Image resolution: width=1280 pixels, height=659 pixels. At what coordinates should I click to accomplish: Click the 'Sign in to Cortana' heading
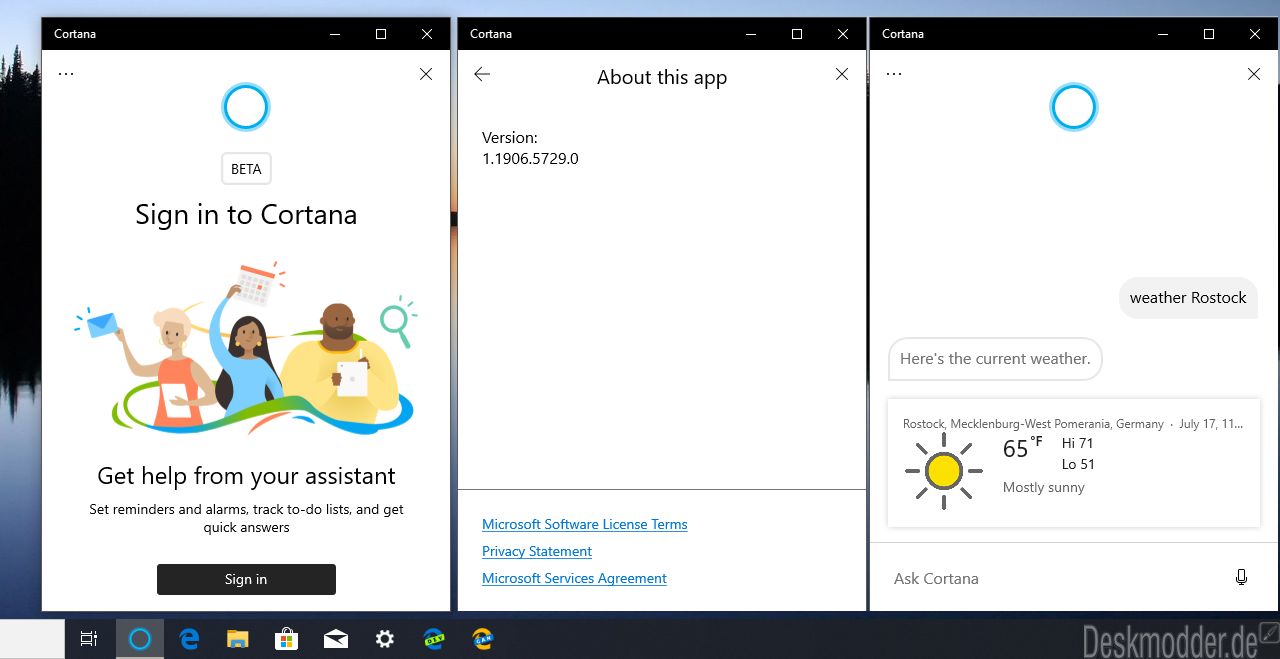pyautogui.click(x=246, y=215)
